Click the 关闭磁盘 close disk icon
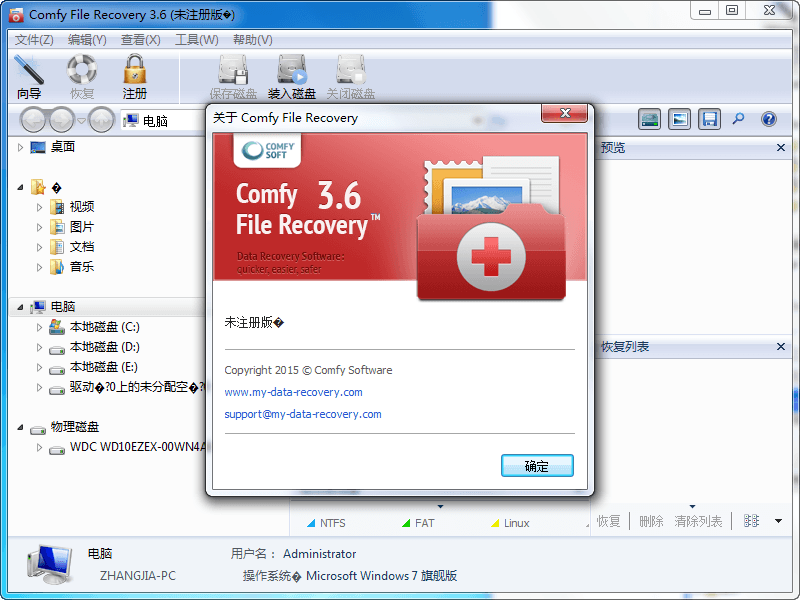The width and height of the screenshot is (800, 600). 351,77
